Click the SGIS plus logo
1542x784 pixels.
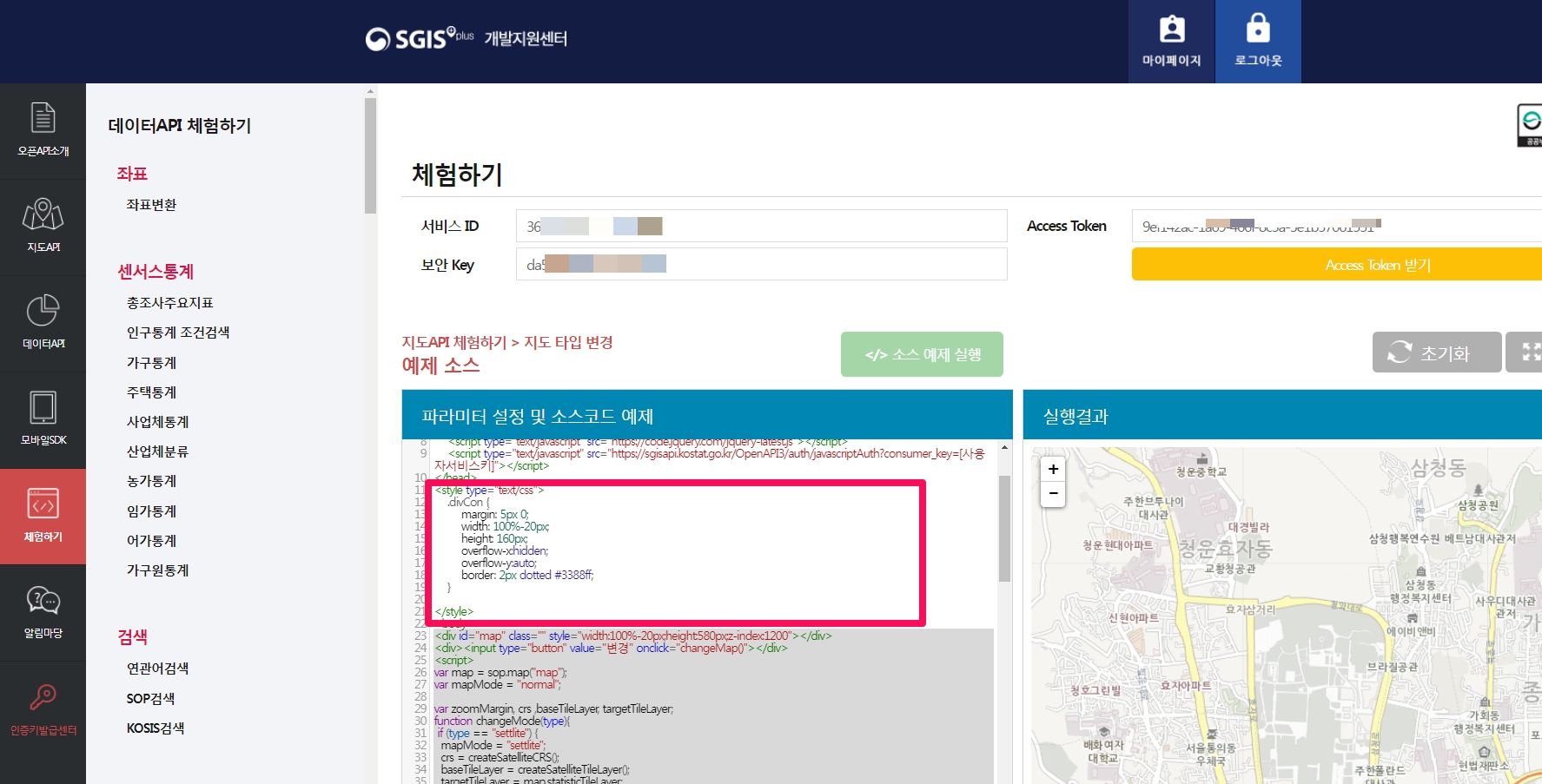420,38
